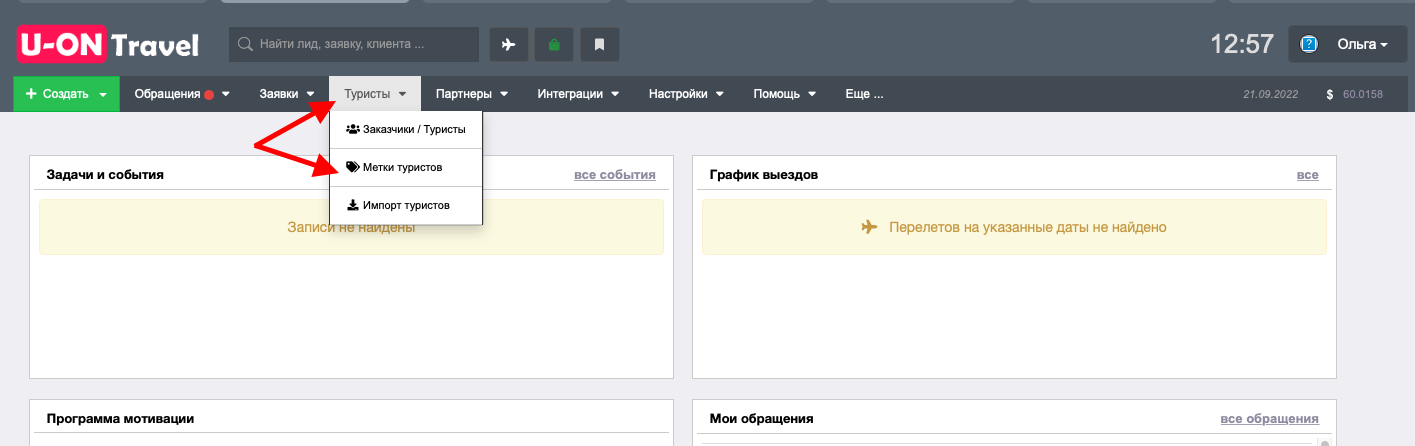Click the U-ON Travel logo
This screenshot has width=1415, height=446.
click(x=108, y=45)
